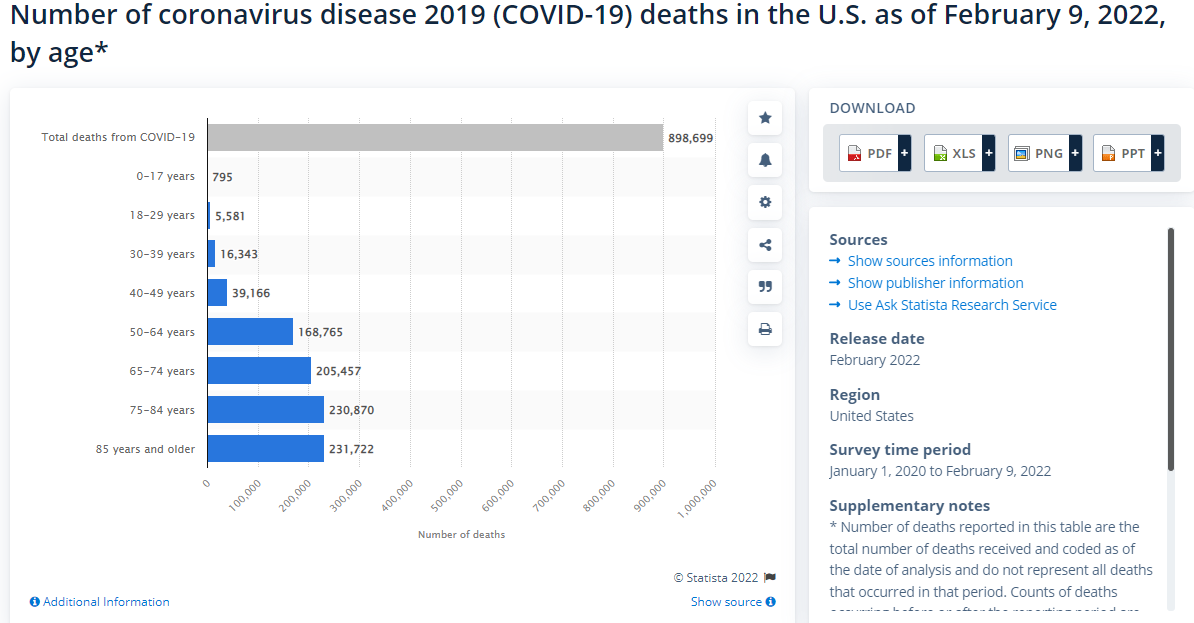Viewport: 1194px width, 623px height.
Task: Expand Show sources information
Action: click(x=929, y=261)
